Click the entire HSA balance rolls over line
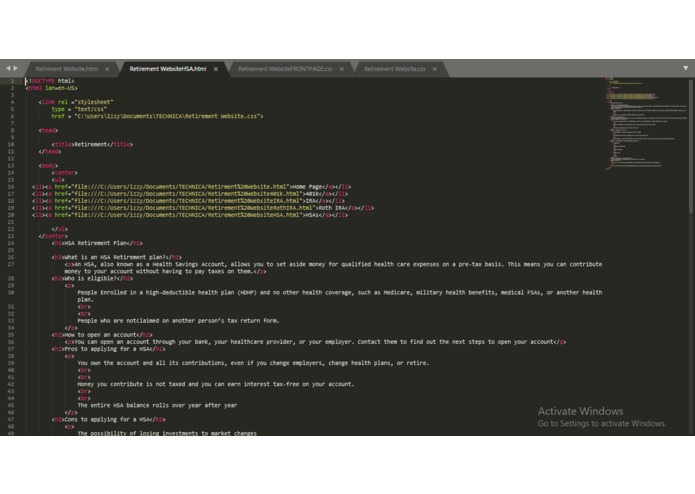Screen dimensions: 695x494 pyautogui.click(x=157, y=406)
